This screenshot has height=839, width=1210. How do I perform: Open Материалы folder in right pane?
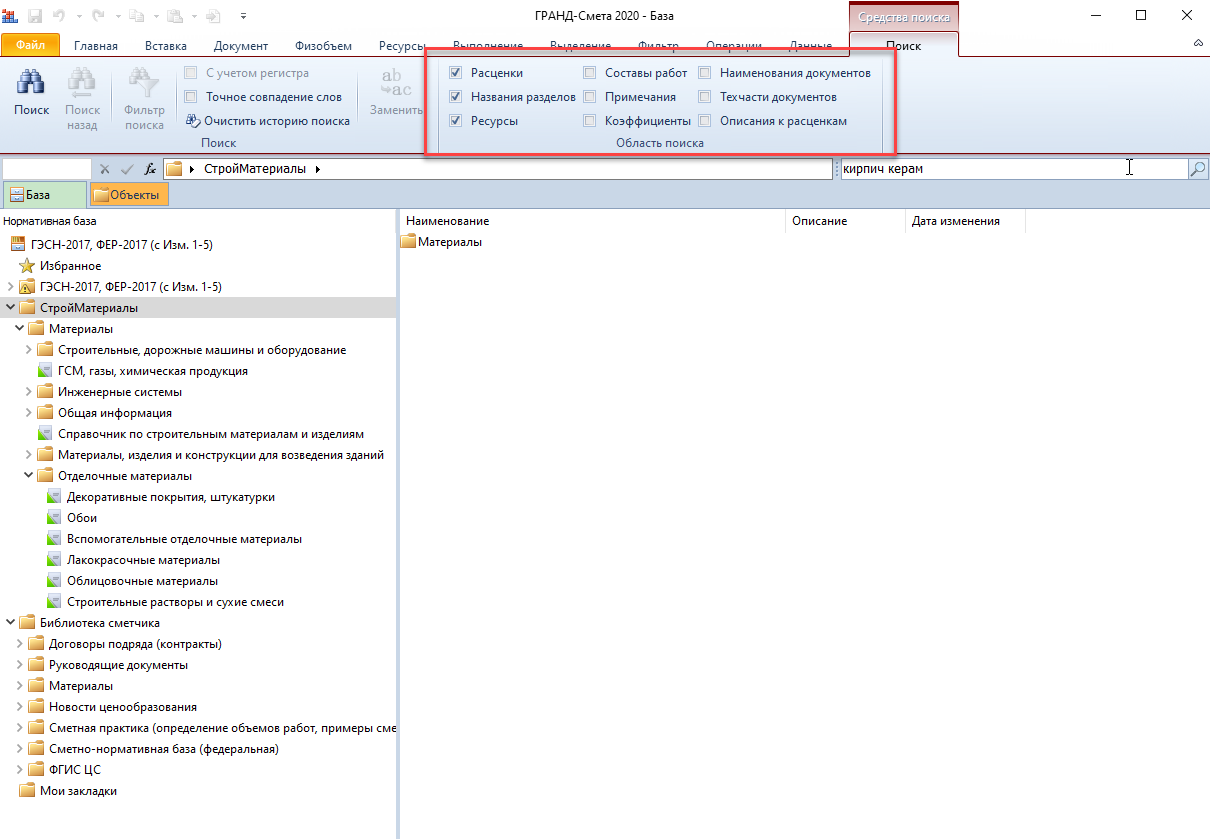click(441, 242)
